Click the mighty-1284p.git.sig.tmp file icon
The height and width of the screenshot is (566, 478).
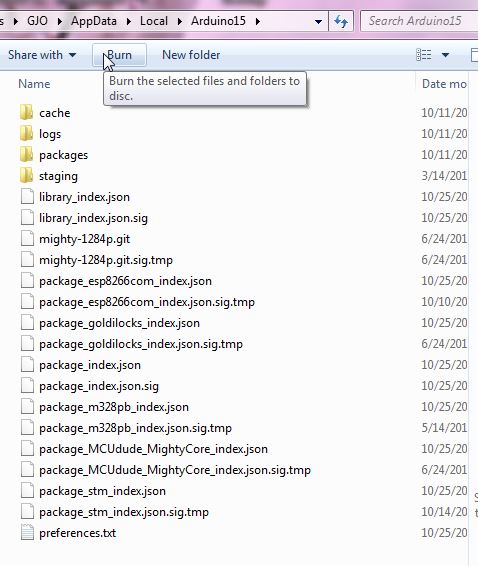[x=27, y=260]
